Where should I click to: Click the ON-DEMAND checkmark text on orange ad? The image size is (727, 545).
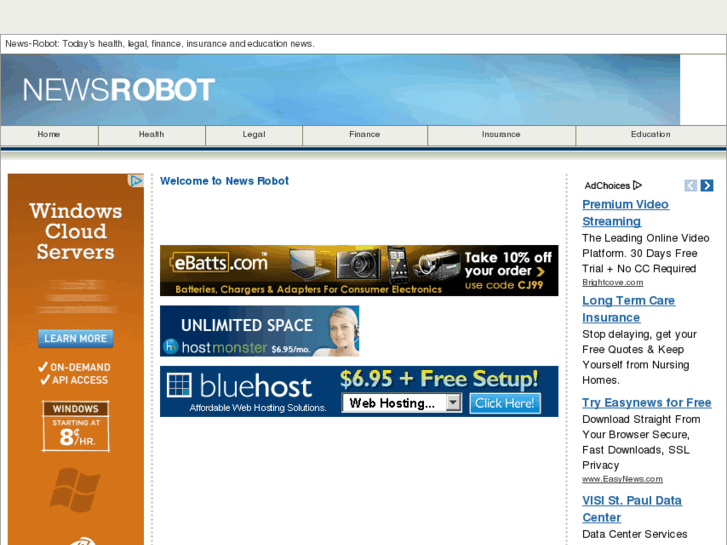[x=75, y=367]
